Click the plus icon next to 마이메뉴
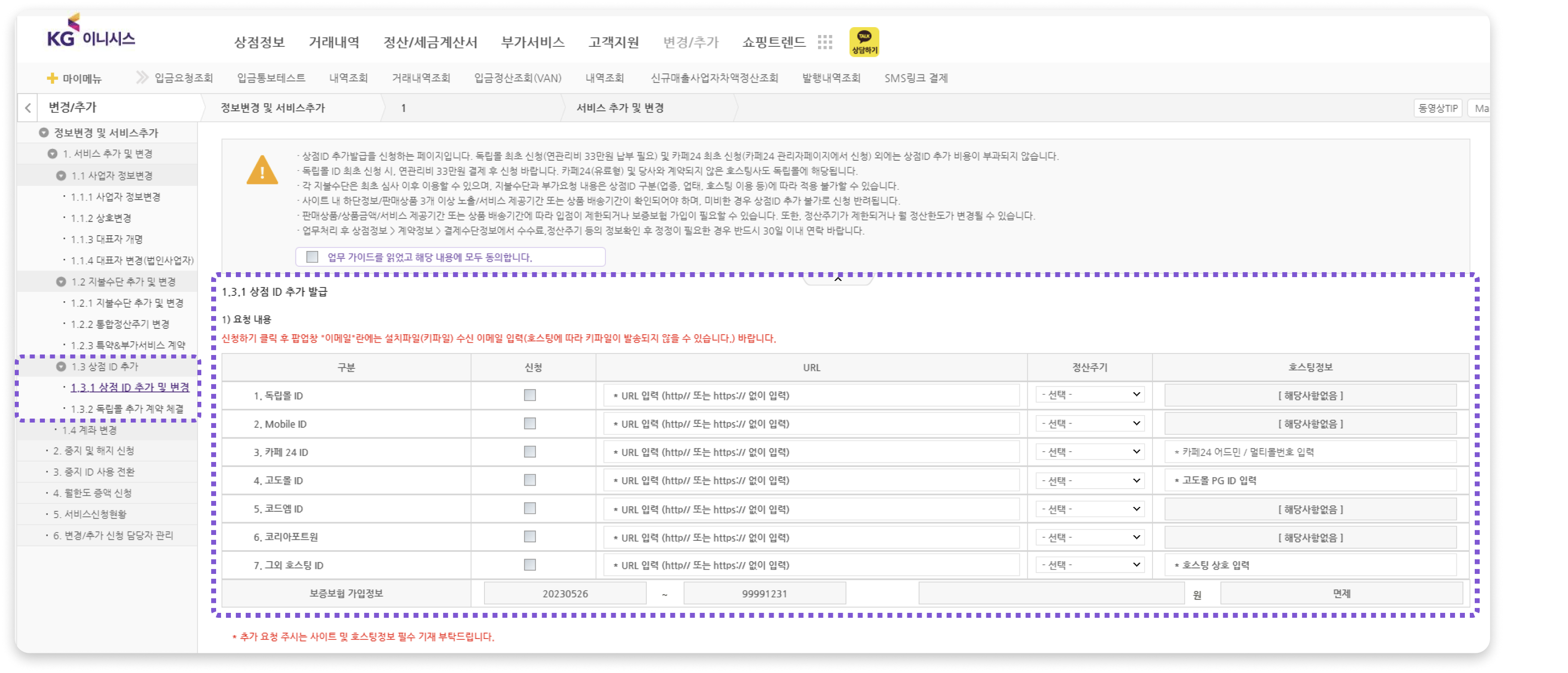The image size is (1568, 673). 52,78
